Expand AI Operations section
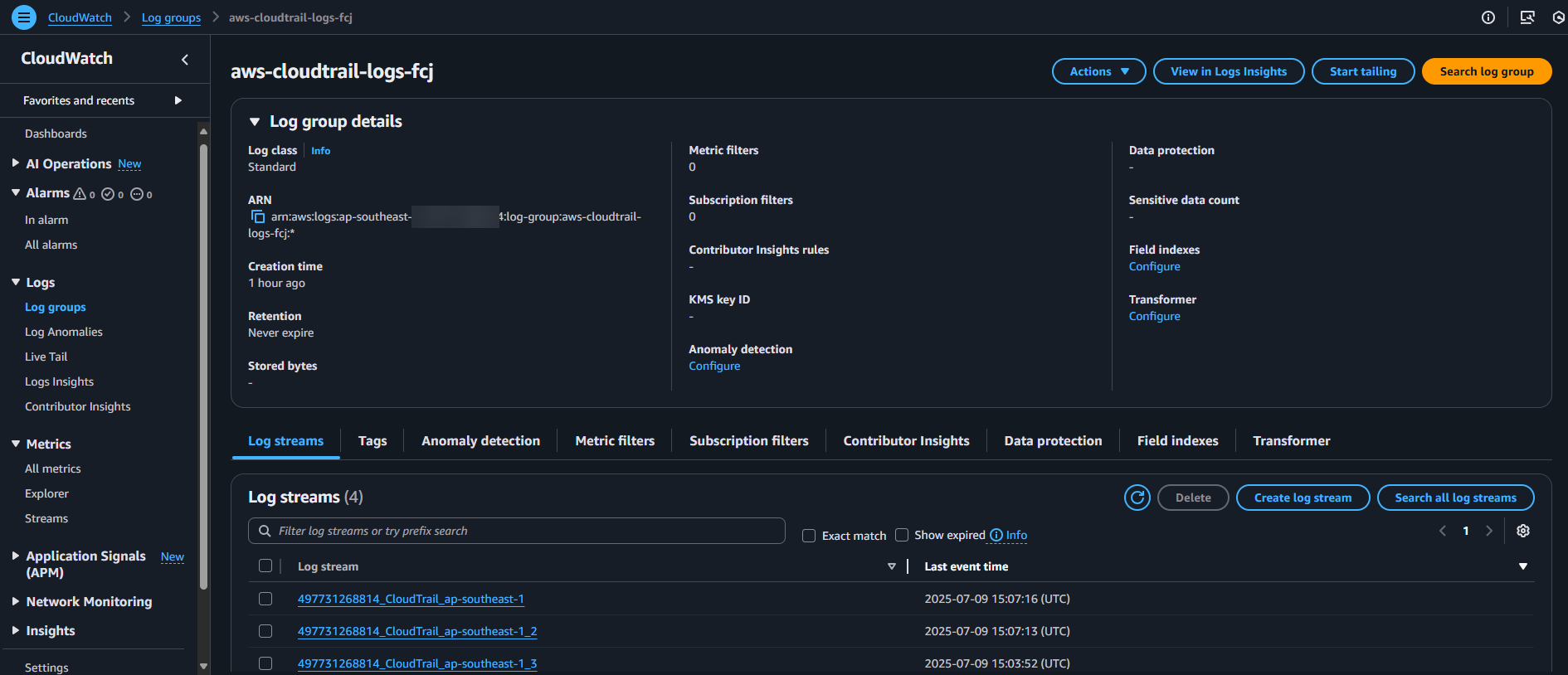1568x675 pixels. coord(16,163)
